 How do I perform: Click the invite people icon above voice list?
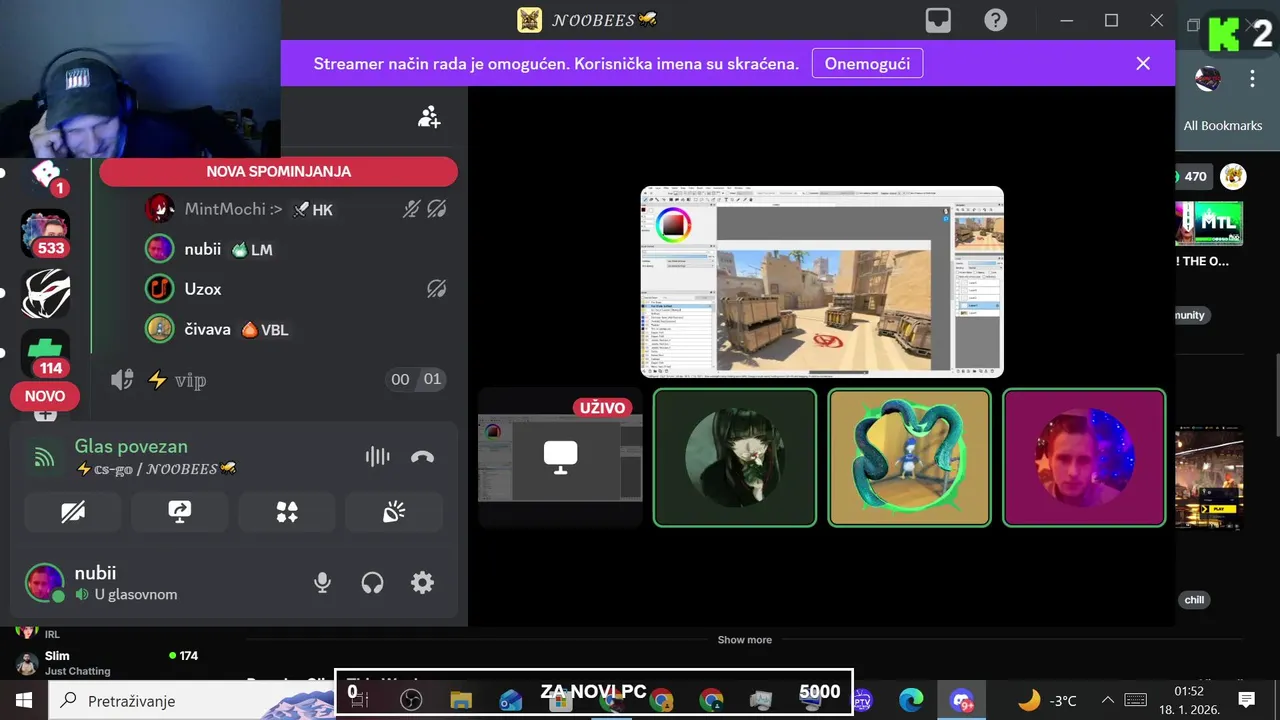click(x=429, y=118)
